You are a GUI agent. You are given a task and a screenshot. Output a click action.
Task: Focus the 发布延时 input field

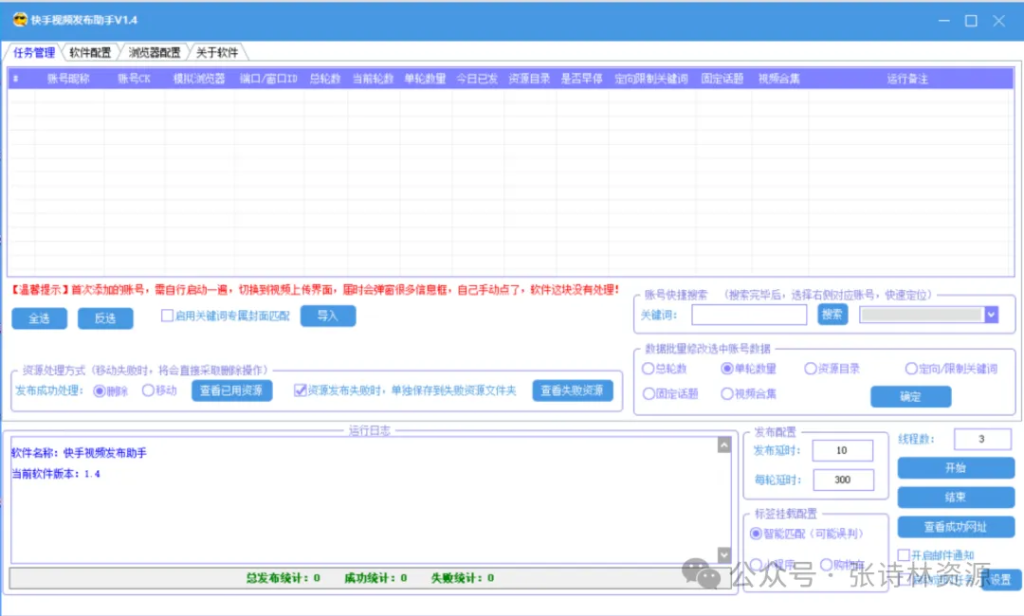(x=842, y=451)
